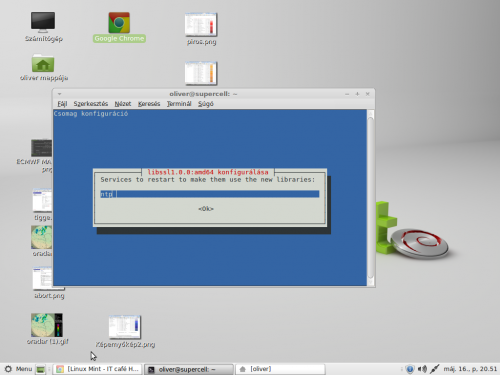
Task: Open the Nézet menu in terminal
Action: tap(123, 104)
